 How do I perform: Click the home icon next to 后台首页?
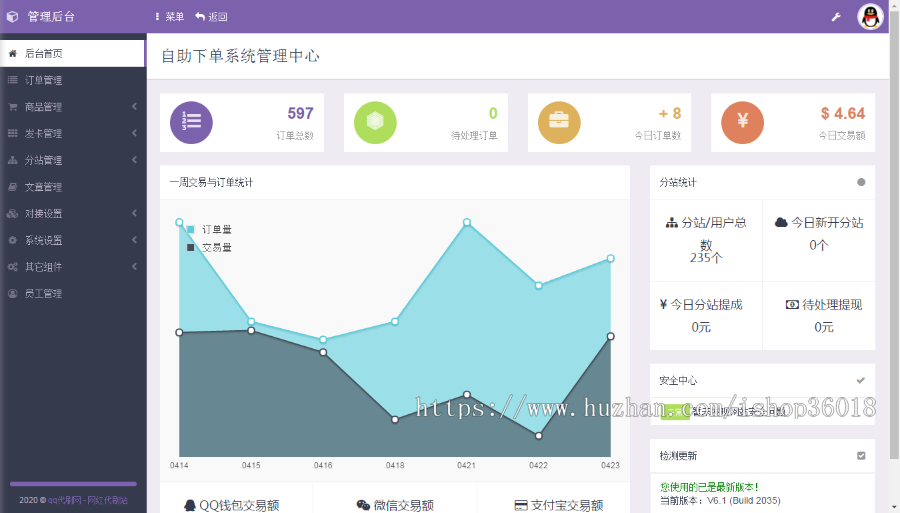pos(13,53)
